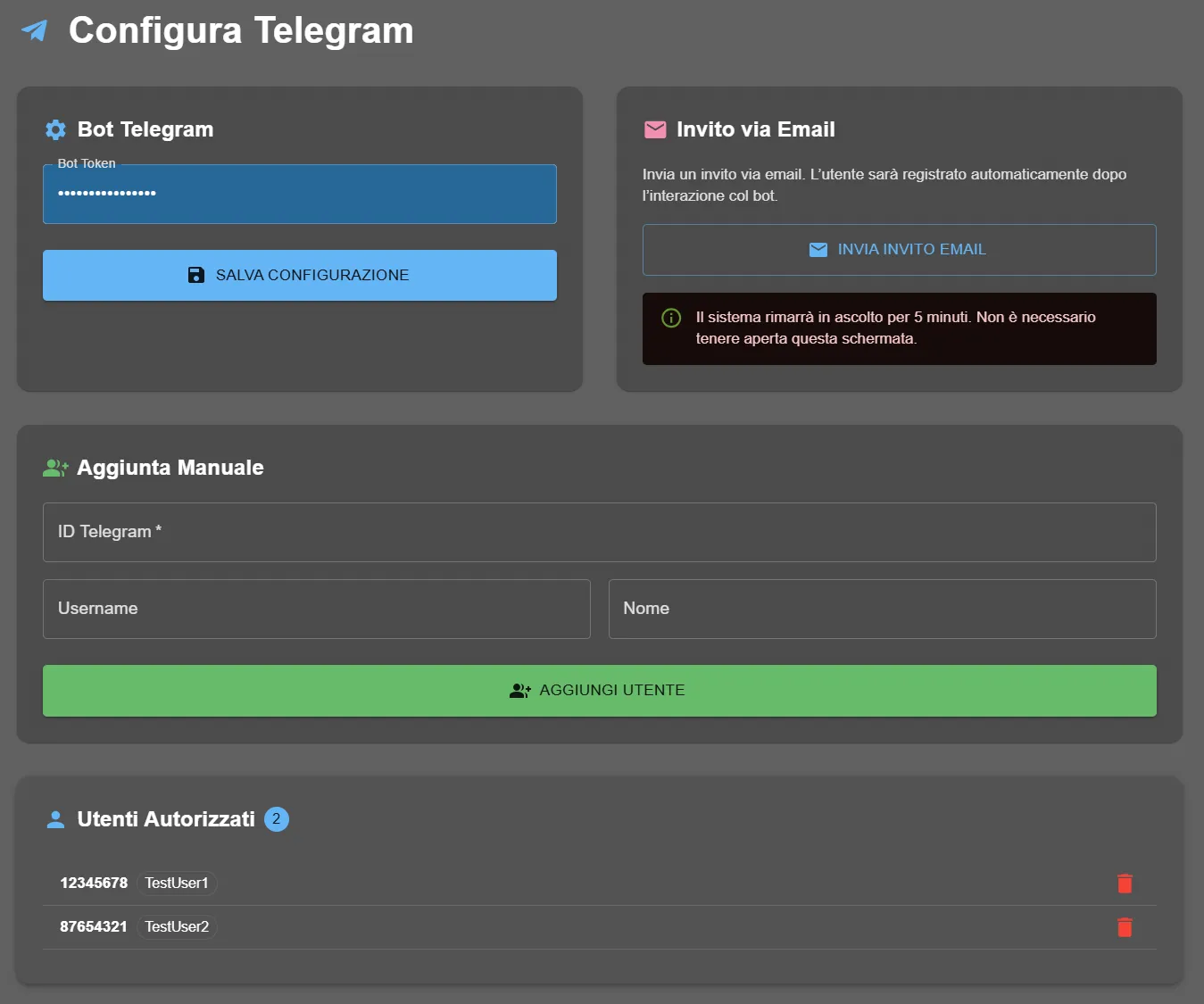Viewport: 1204px width, 1004px height.
Task: Click the pink envelope icon near Invito via Email
Action: point(655,129)
